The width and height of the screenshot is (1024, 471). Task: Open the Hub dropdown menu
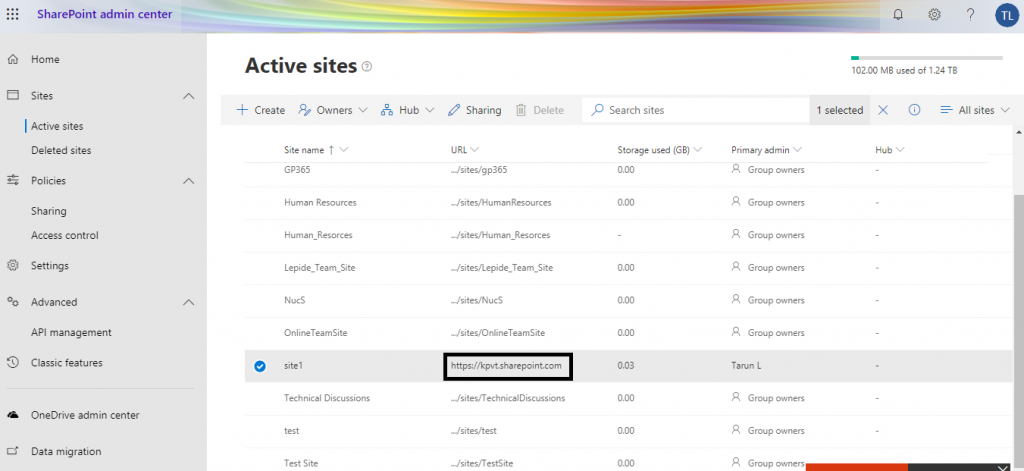tap(407, 110)
